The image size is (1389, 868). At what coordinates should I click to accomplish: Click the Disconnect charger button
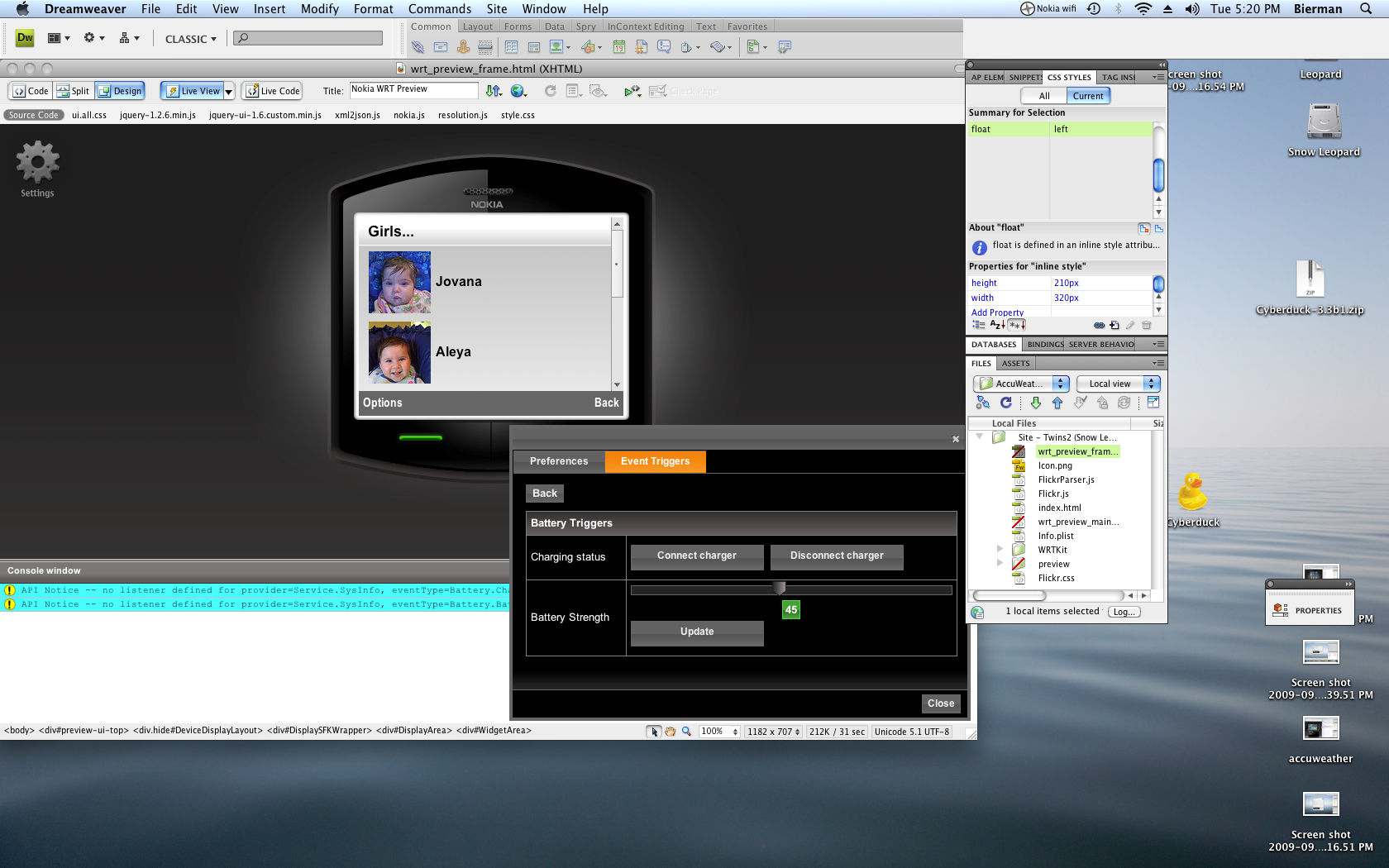[x=837, y=556]
